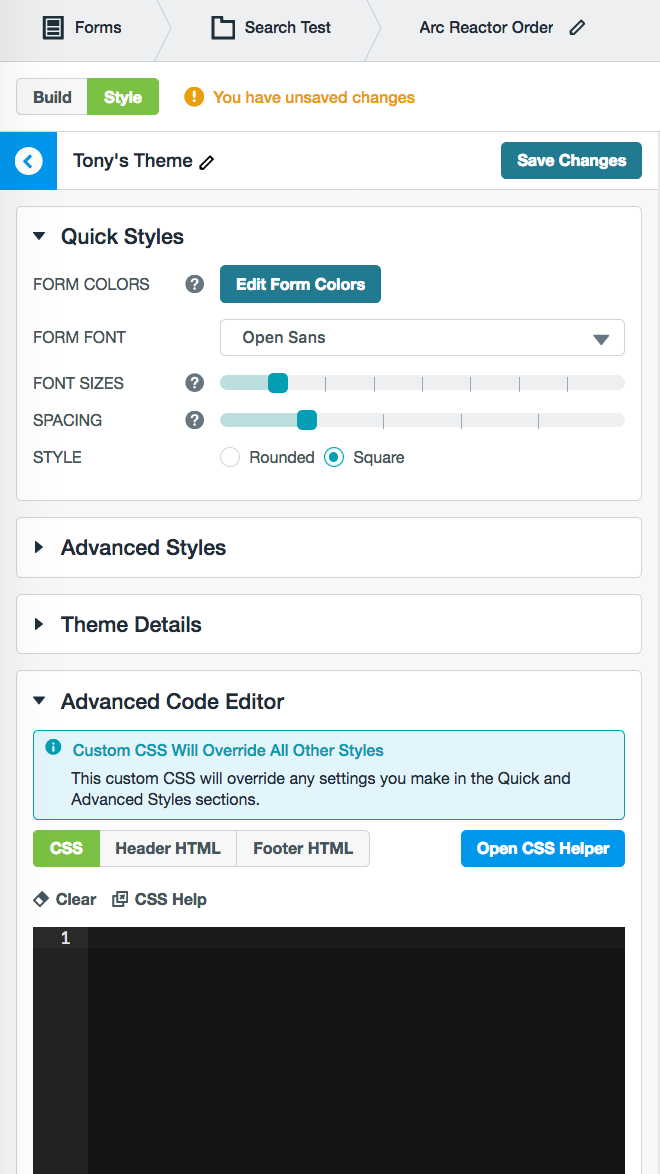660x1174 pixels.
Task: Switch to the Header HTML tab
Action: [168, 848]
